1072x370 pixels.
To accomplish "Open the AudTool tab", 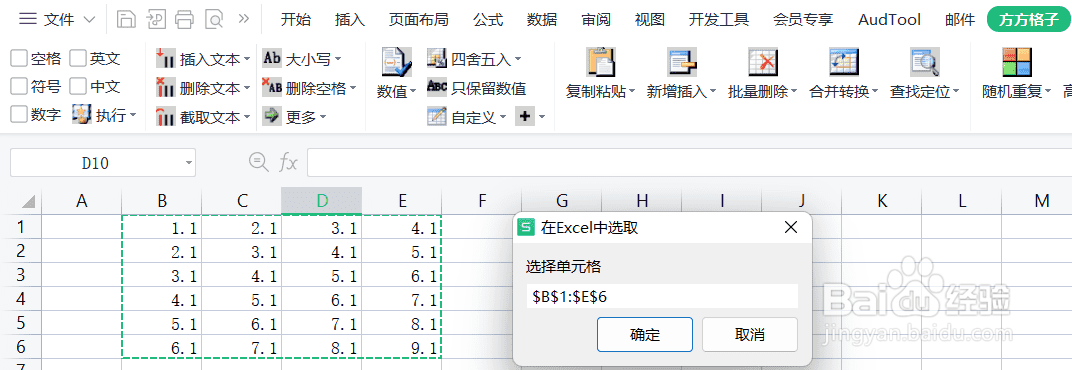I will click(889, 20).
